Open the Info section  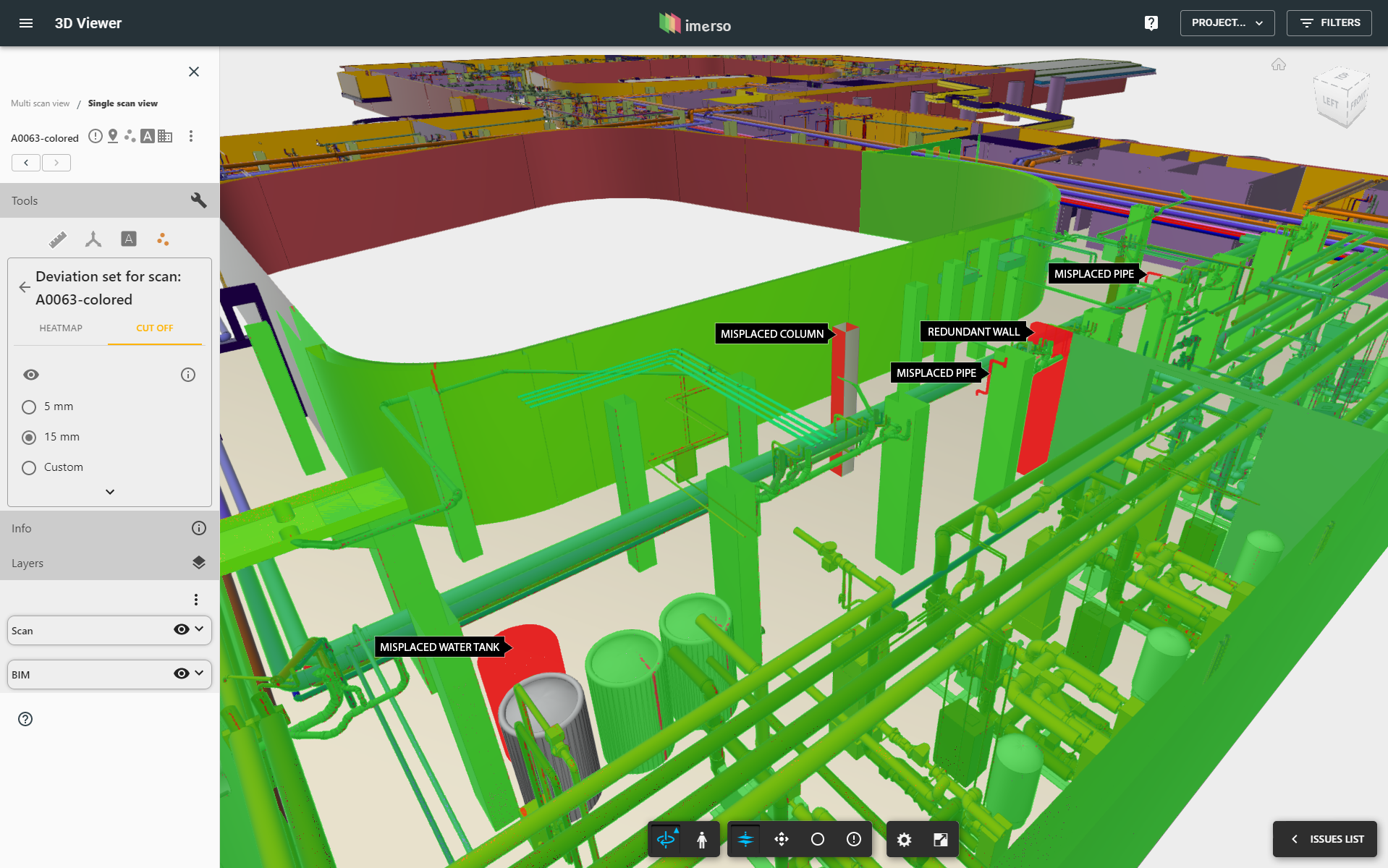coord(109,528)
